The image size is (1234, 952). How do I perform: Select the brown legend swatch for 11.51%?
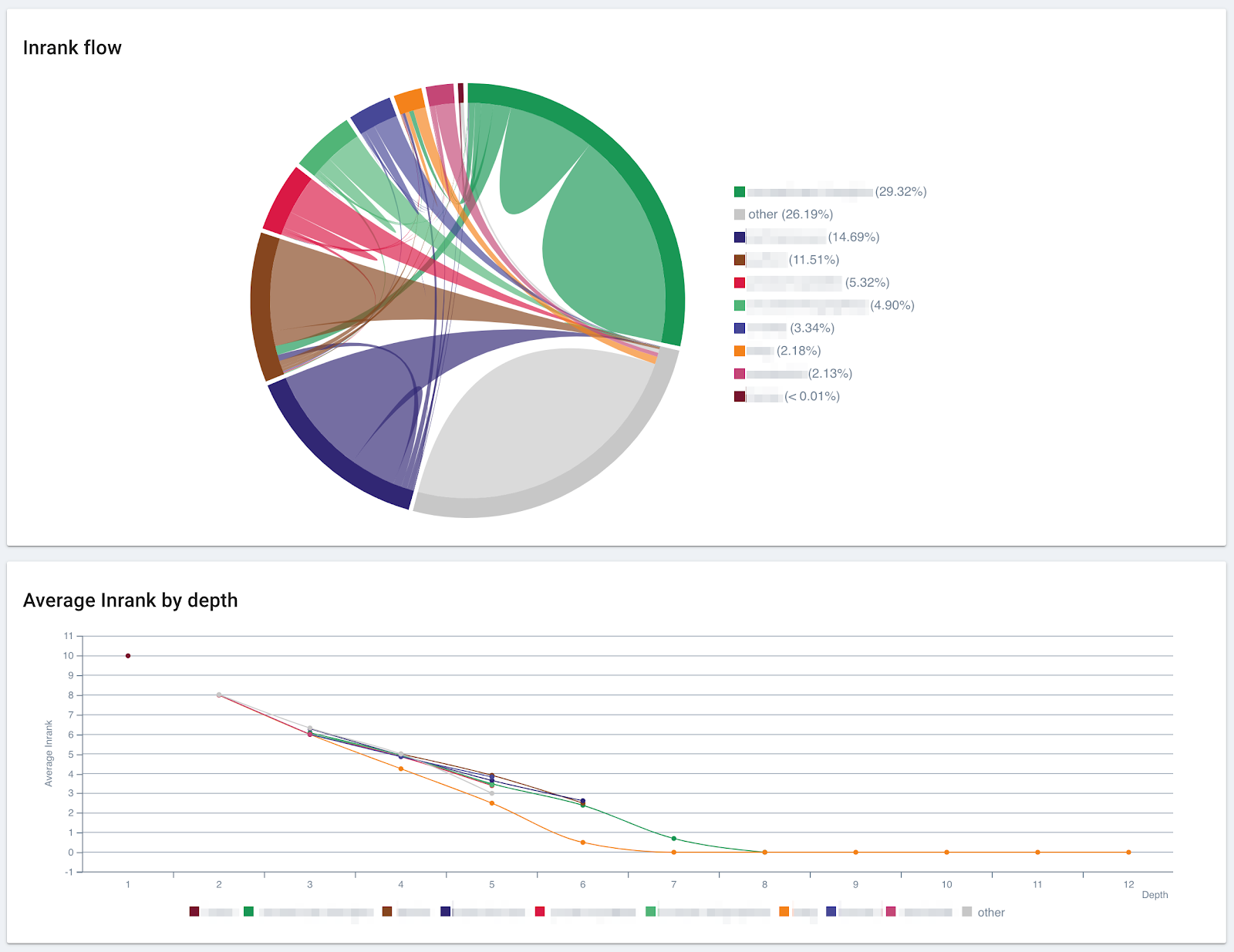click(x=738, y=260)
